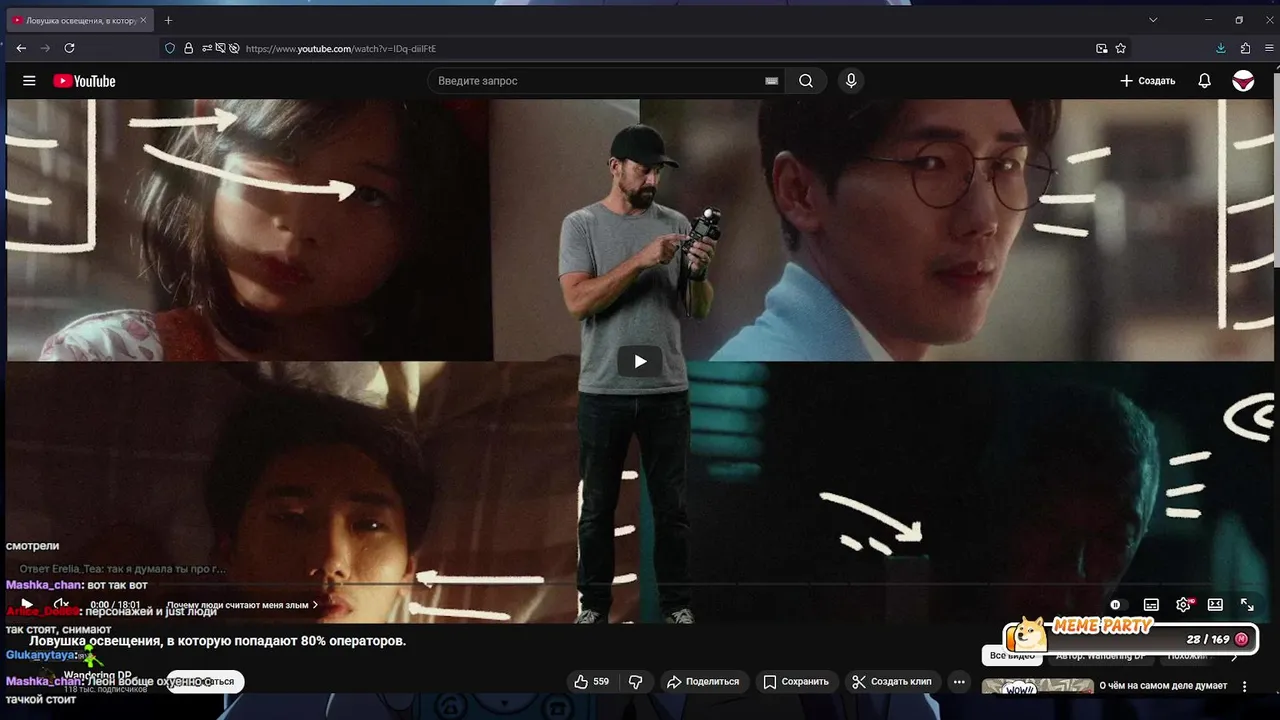Click the video title 'Ловушка освещения, в которую попадают'
The width and height of the screenshot is (1280, 720).
click(217, 641)
